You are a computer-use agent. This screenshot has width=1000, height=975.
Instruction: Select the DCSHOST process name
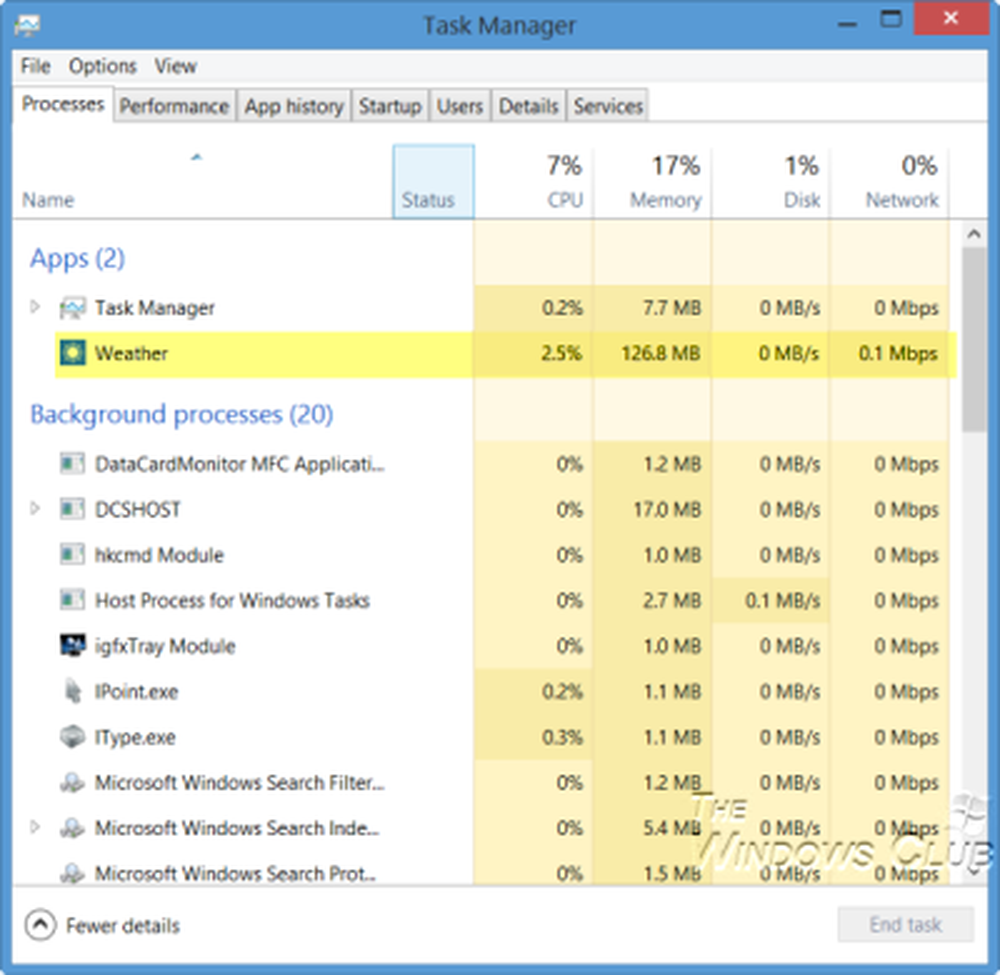(x=137, y=509)
